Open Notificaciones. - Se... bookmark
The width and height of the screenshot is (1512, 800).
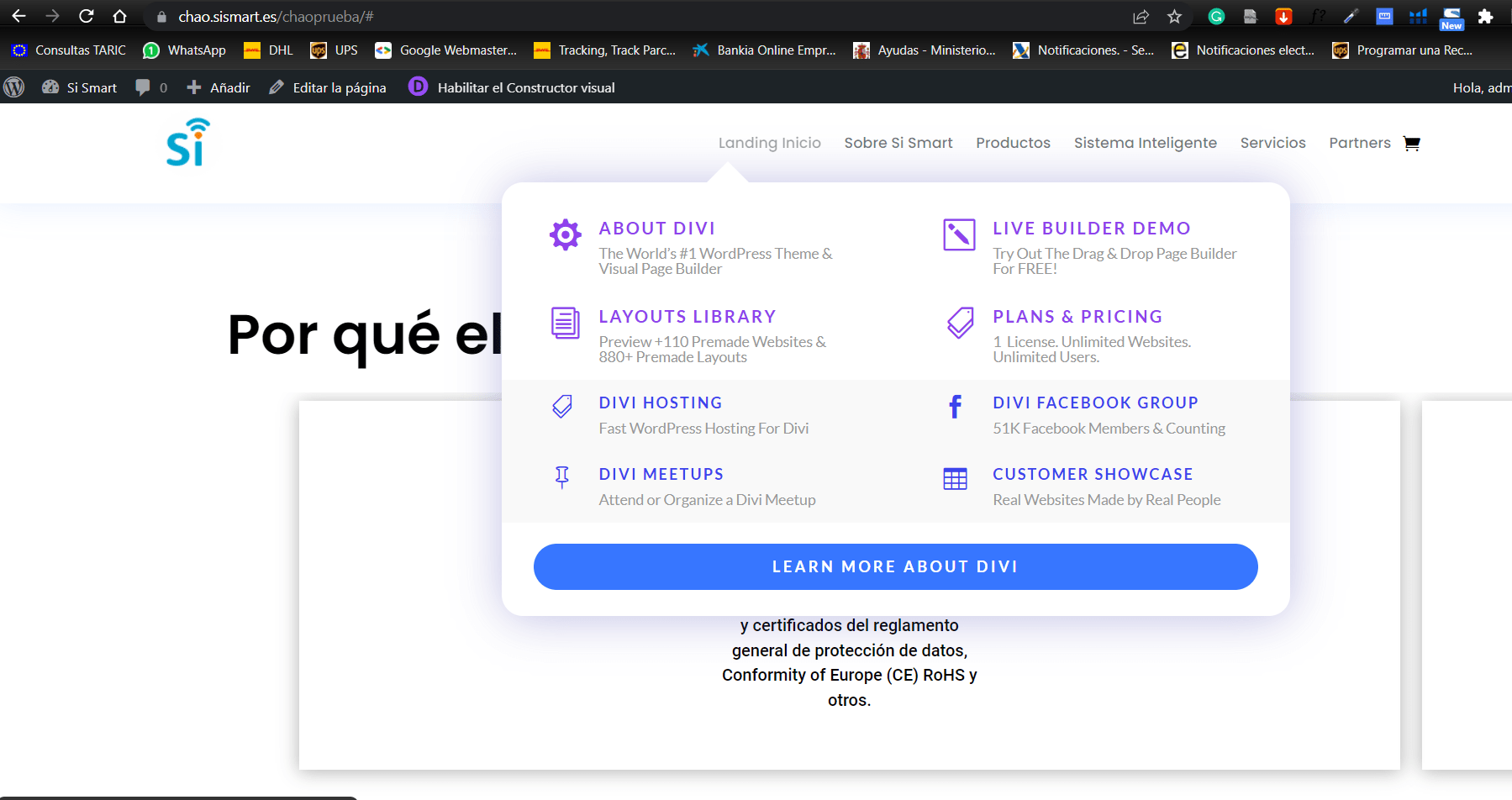(1083, 50)
